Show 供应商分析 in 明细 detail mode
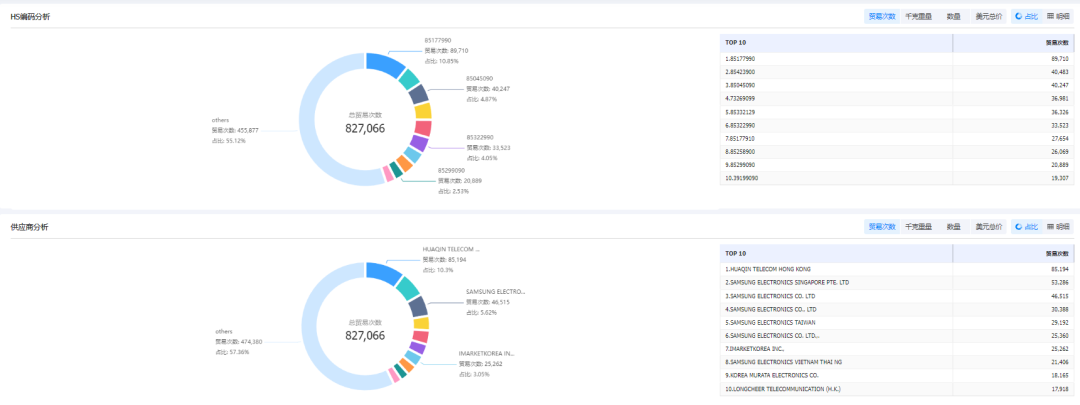1080x405 pixels. pos(1057,227)
